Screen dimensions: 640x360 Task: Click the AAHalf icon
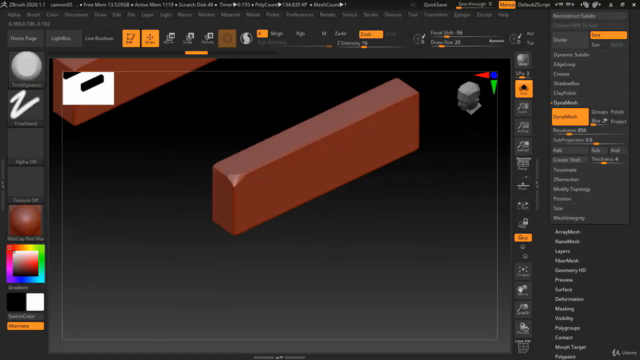pyautogui.click(x=523, y=147)
